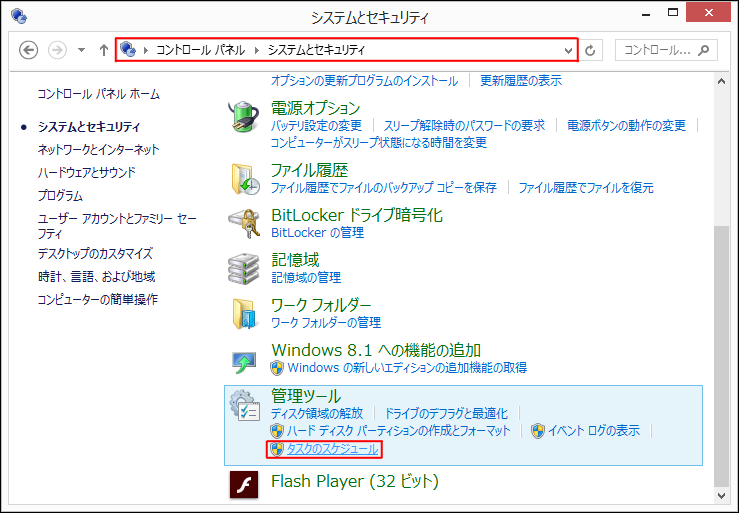This screenshot has width=739, height=513.
Task: Click the Up one level arrow
Action: click(x=104, y=50)
